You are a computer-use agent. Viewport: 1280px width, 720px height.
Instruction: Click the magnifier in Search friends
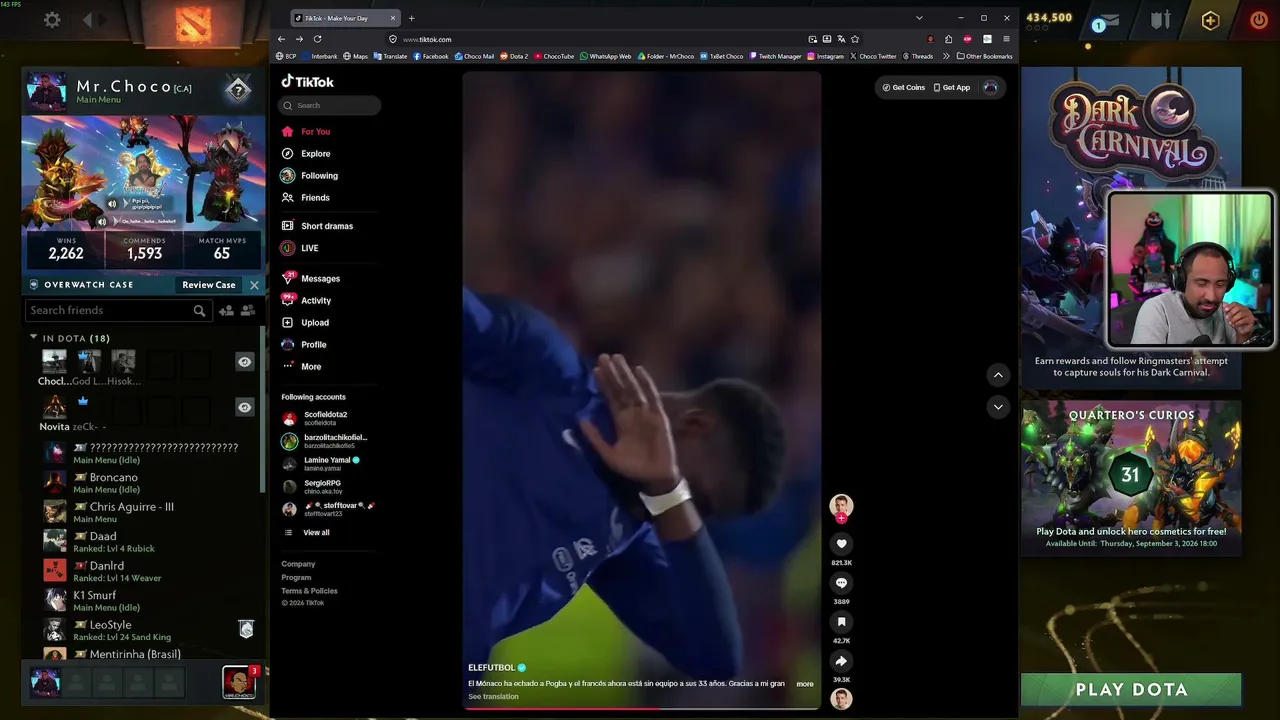pos(199,311)
